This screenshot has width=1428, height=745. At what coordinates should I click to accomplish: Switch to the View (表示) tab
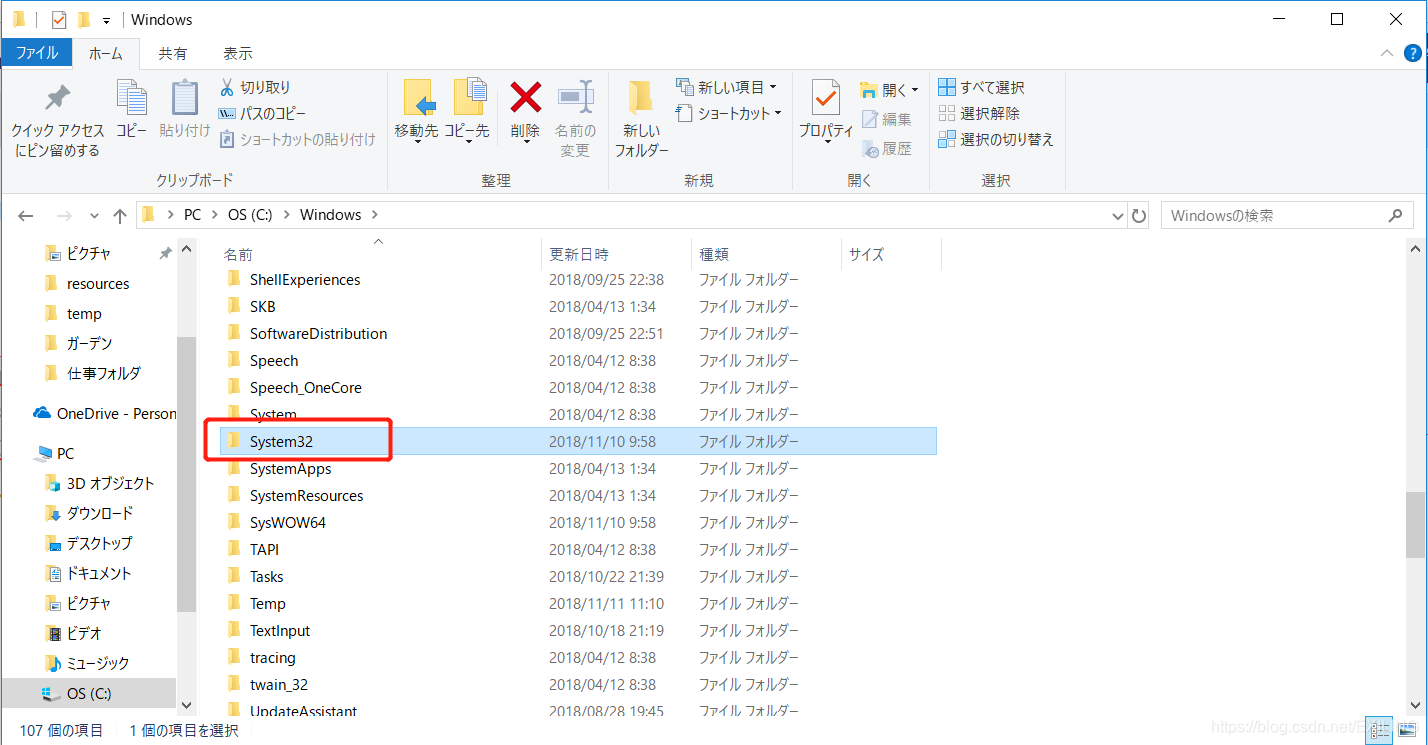tap(237, 53)
